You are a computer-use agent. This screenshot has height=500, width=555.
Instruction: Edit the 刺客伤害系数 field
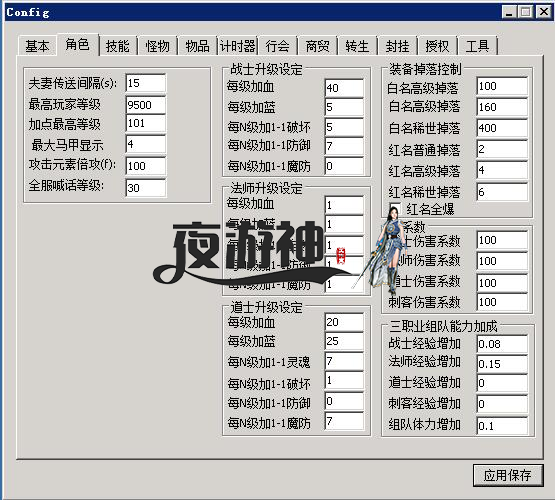(x=502, y=302)
